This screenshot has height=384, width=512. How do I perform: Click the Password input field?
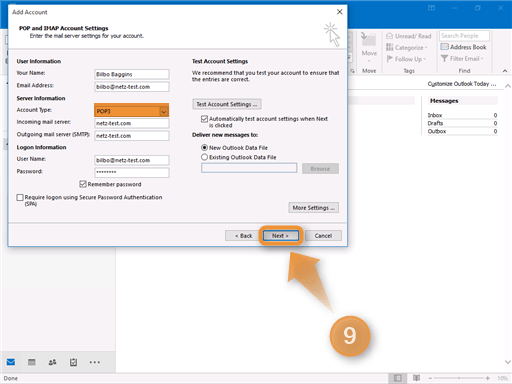point(132,172)
